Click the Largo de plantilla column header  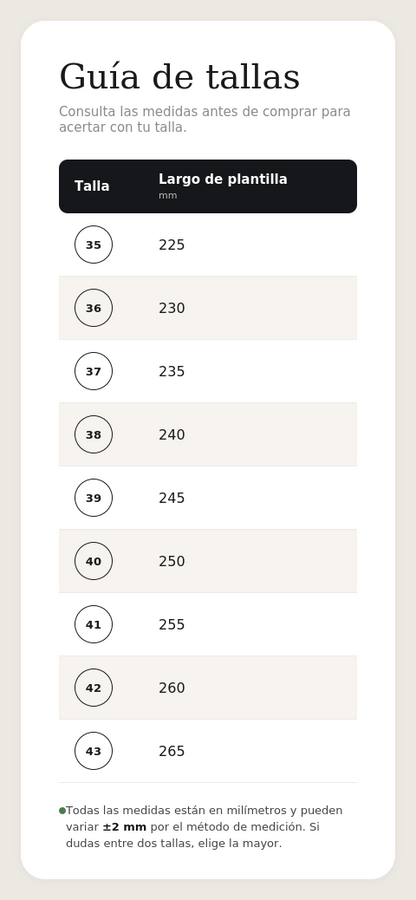[223, 179]
